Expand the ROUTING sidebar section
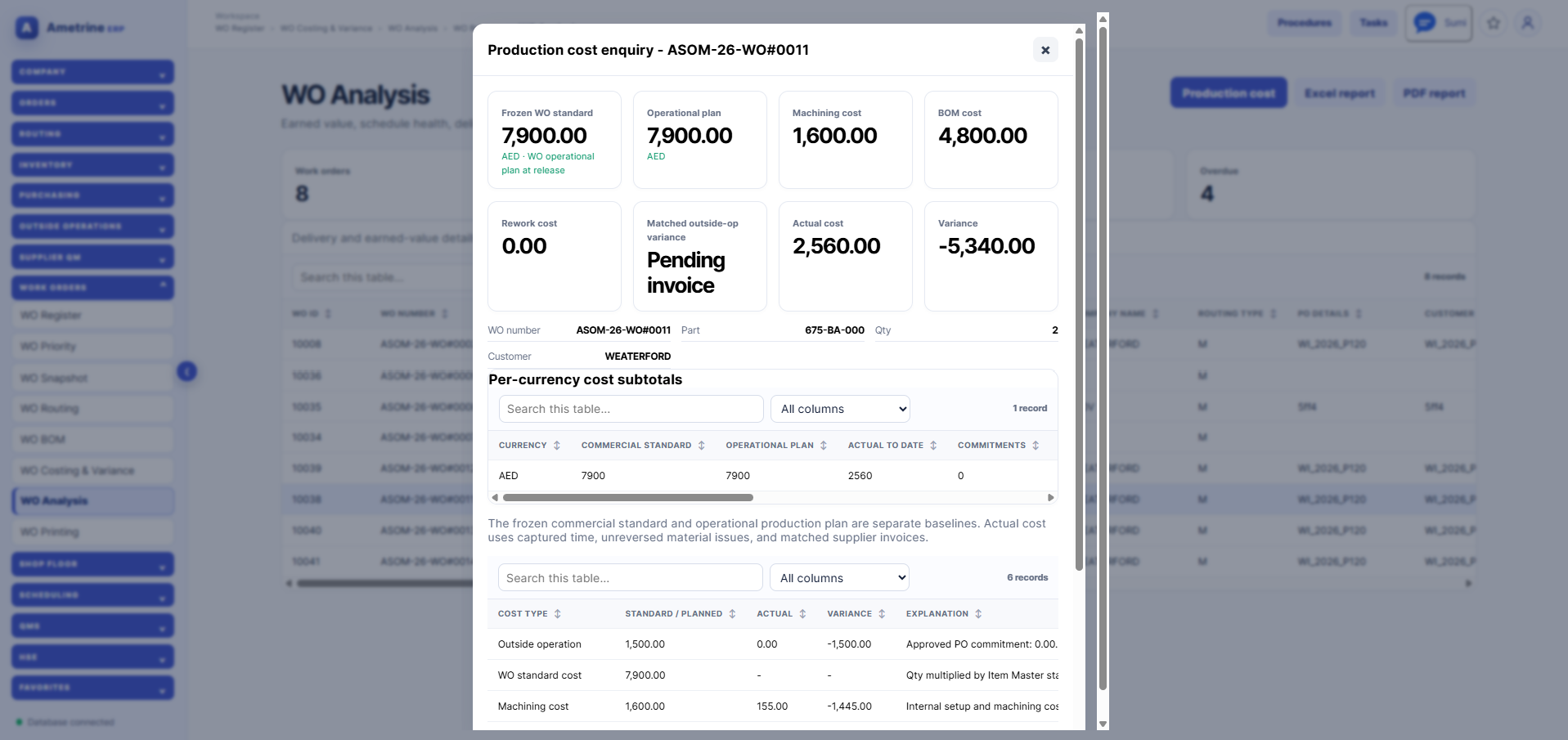Image resolution: width=1568 pixels, height=740 pixels. [92, 134]
